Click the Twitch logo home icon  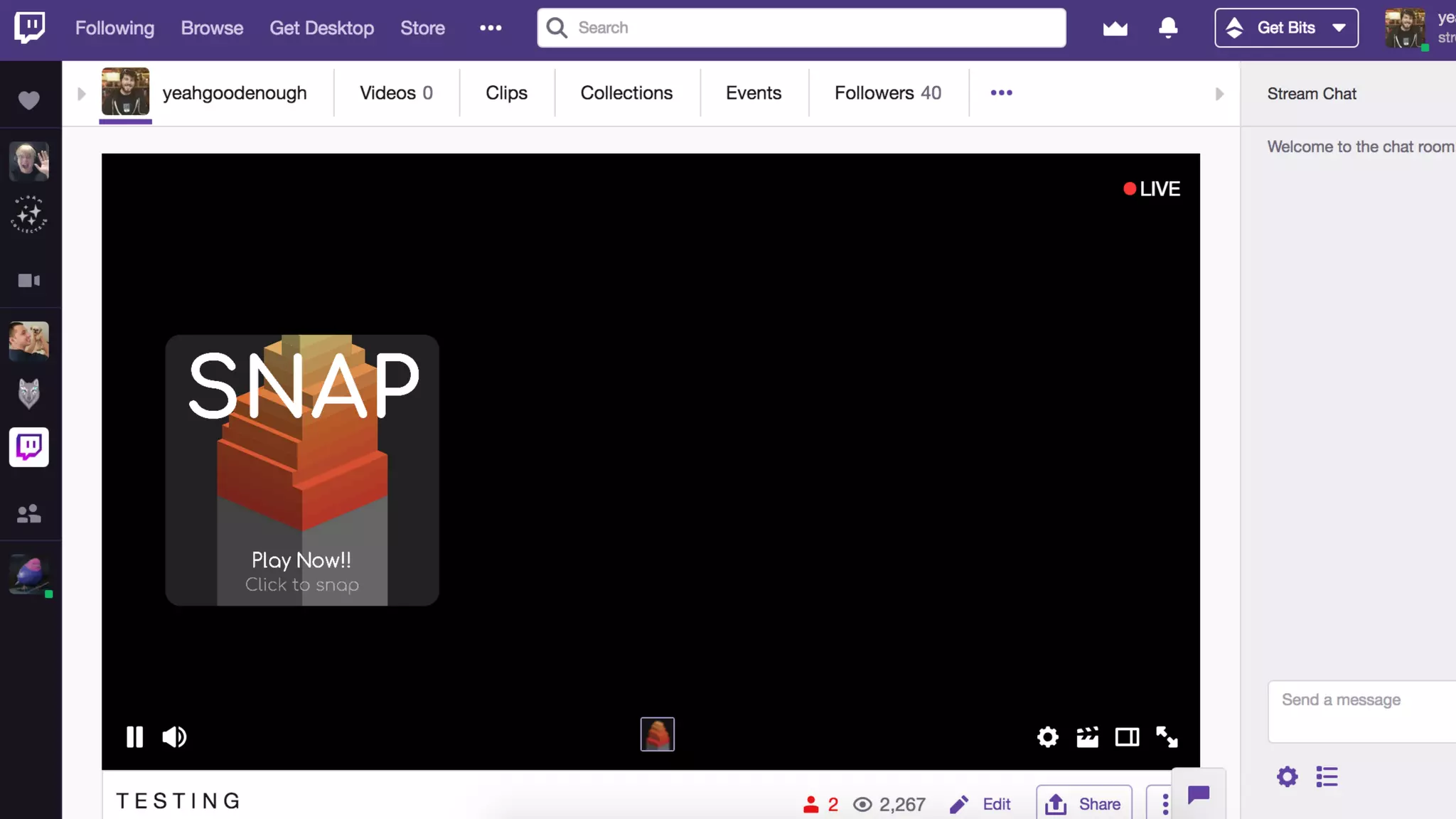[29, 28]
